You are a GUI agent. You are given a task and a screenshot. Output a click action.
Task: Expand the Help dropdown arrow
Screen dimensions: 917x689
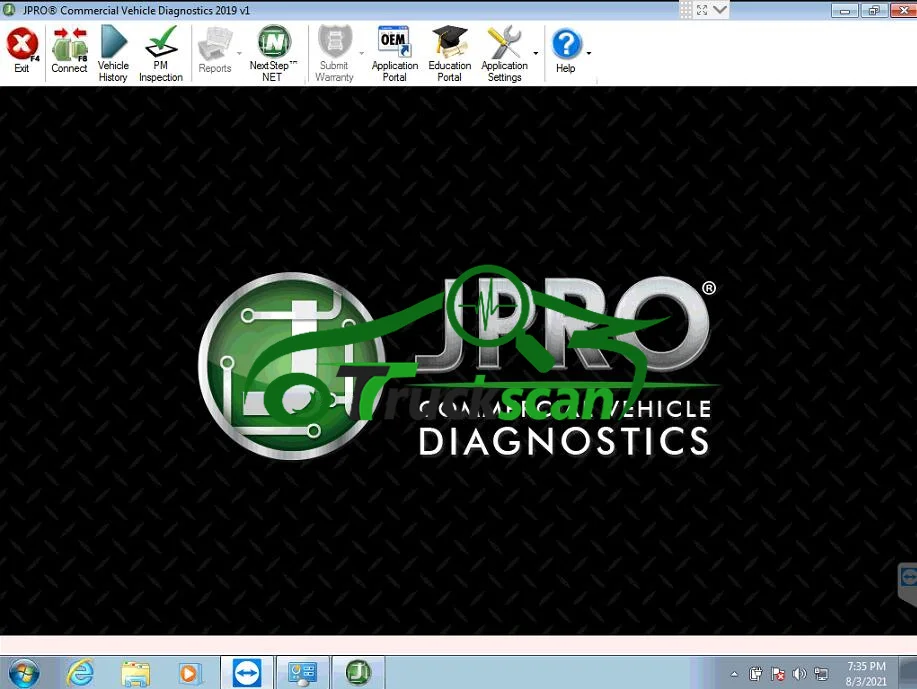coord(588,53)
